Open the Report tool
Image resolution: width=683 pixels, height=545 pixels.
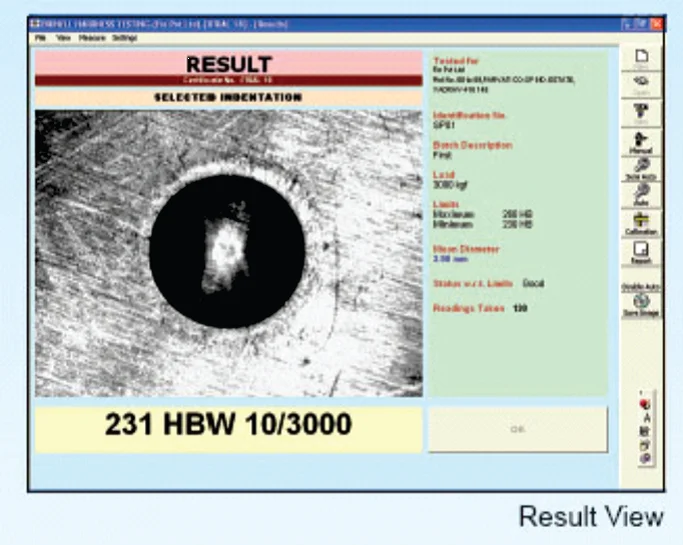click(641, 253)
